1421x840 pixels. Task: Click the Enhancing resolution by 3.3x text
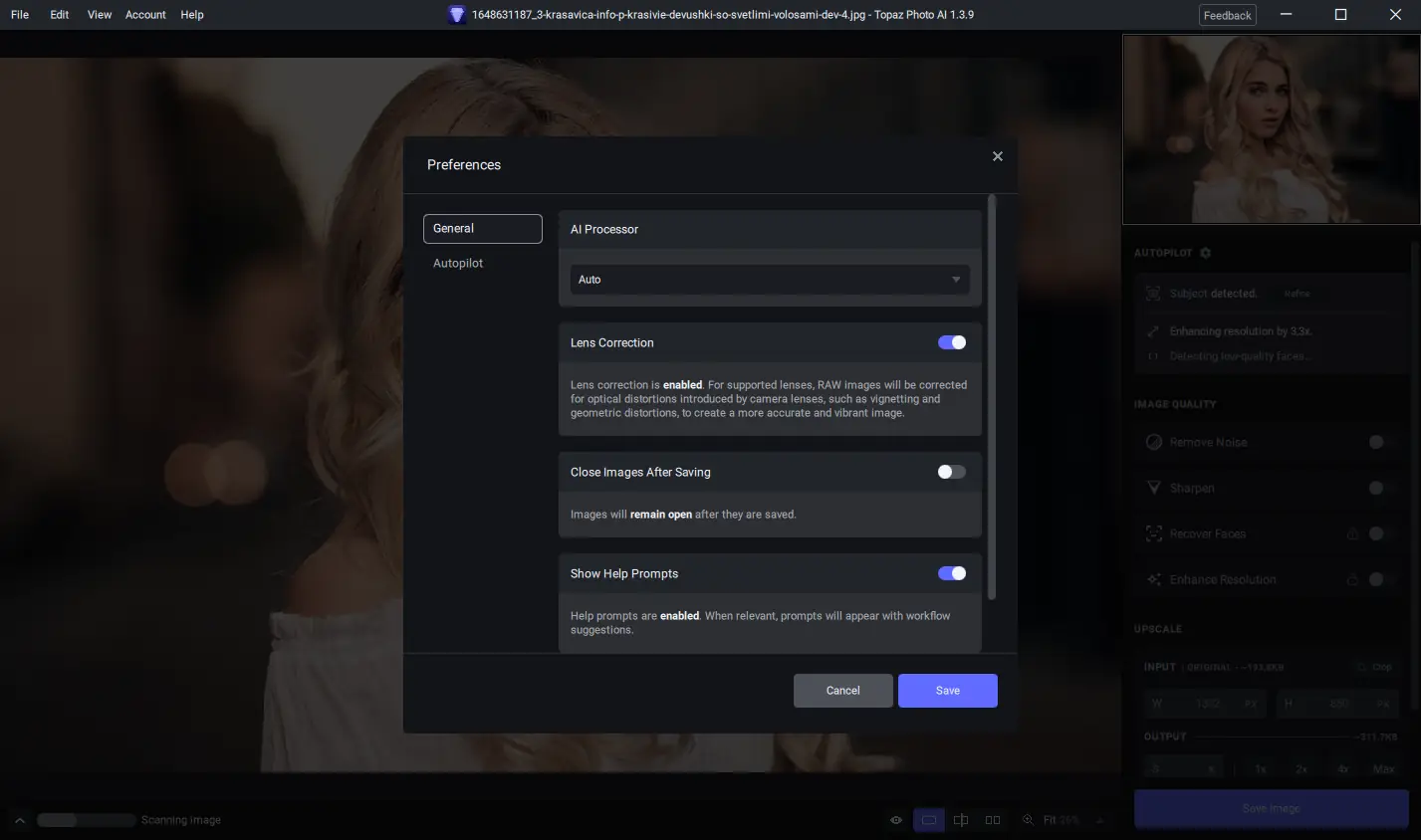(x=1241, y=331)
